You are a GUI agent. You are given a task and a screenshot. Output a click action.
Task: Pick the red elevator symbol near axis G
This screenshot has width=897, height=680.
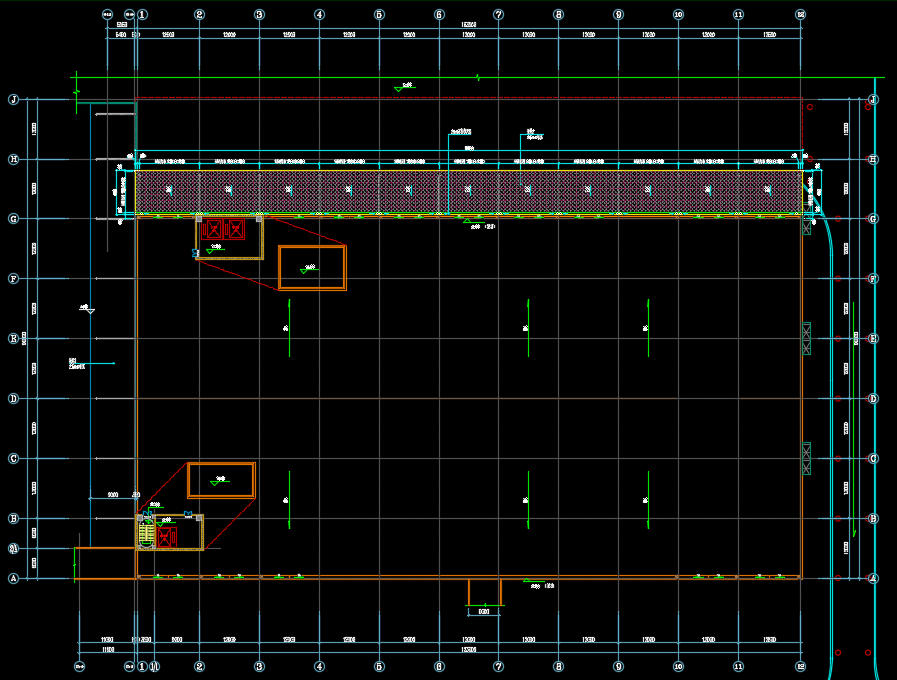point(225,229)
